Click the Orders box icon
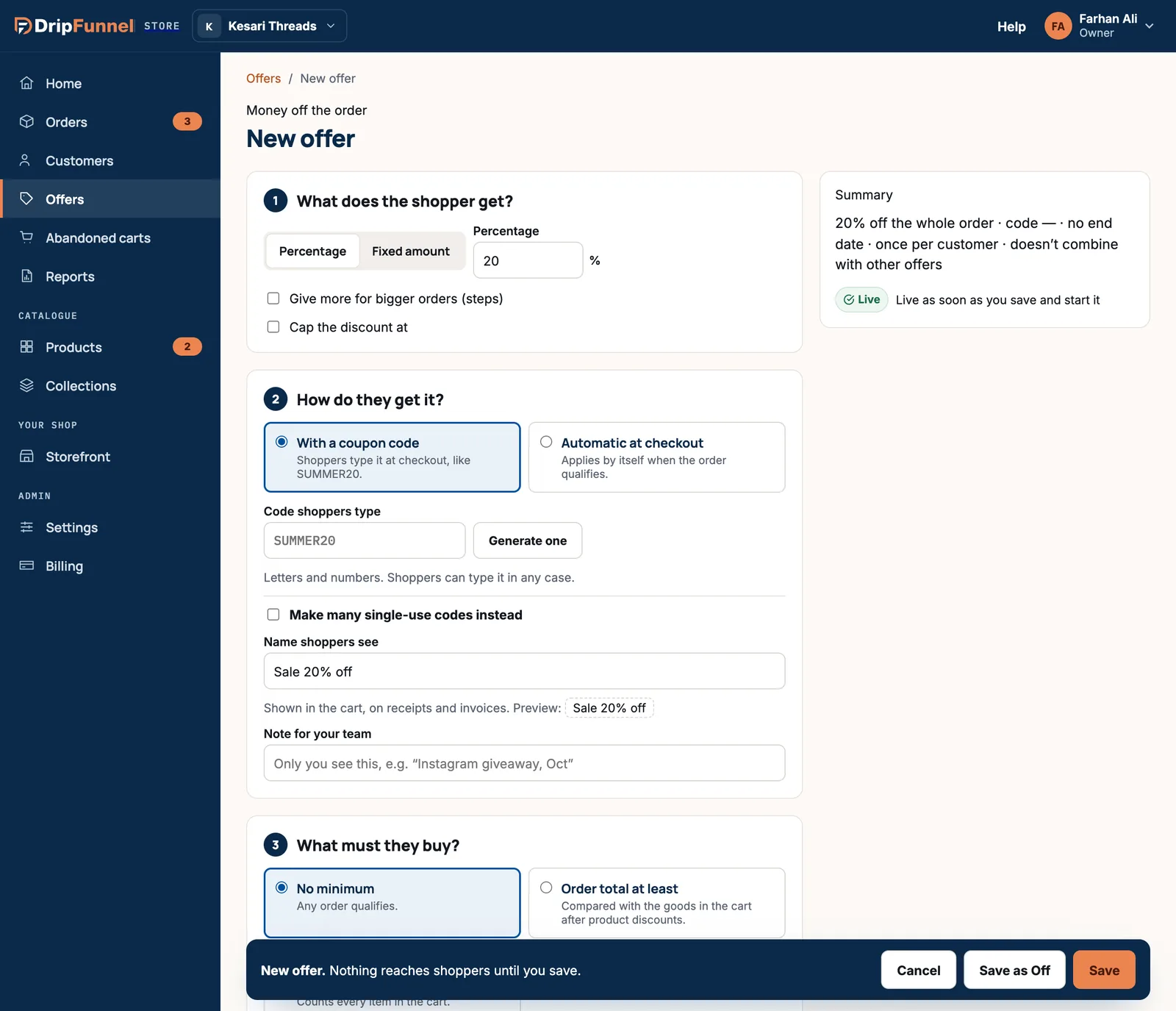Image resolution: width=1176 pixels, height=1011 pixels. pyautogui.click(x=26, y=121)
